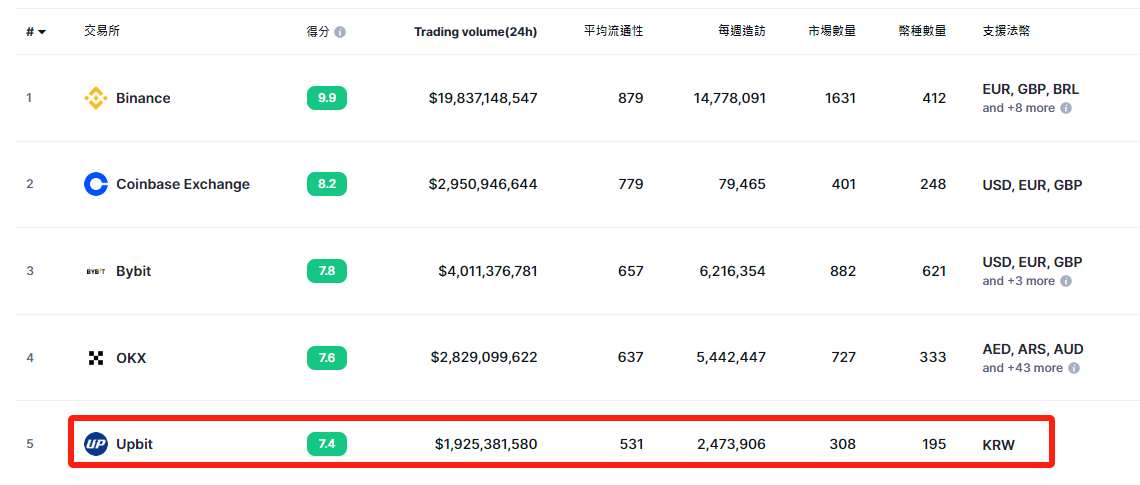Screen dimensions: 1140x485
Task: Open the Coinbase Exchange link
Action: (x=183, y=185)
